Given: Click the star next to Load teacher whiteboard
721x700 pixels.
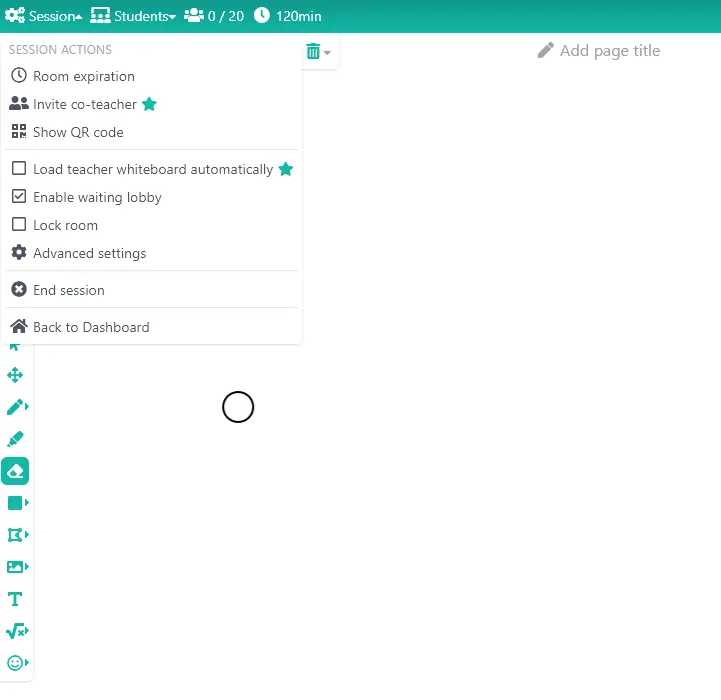Looking at the screenshot, I should tap(286, 169).
